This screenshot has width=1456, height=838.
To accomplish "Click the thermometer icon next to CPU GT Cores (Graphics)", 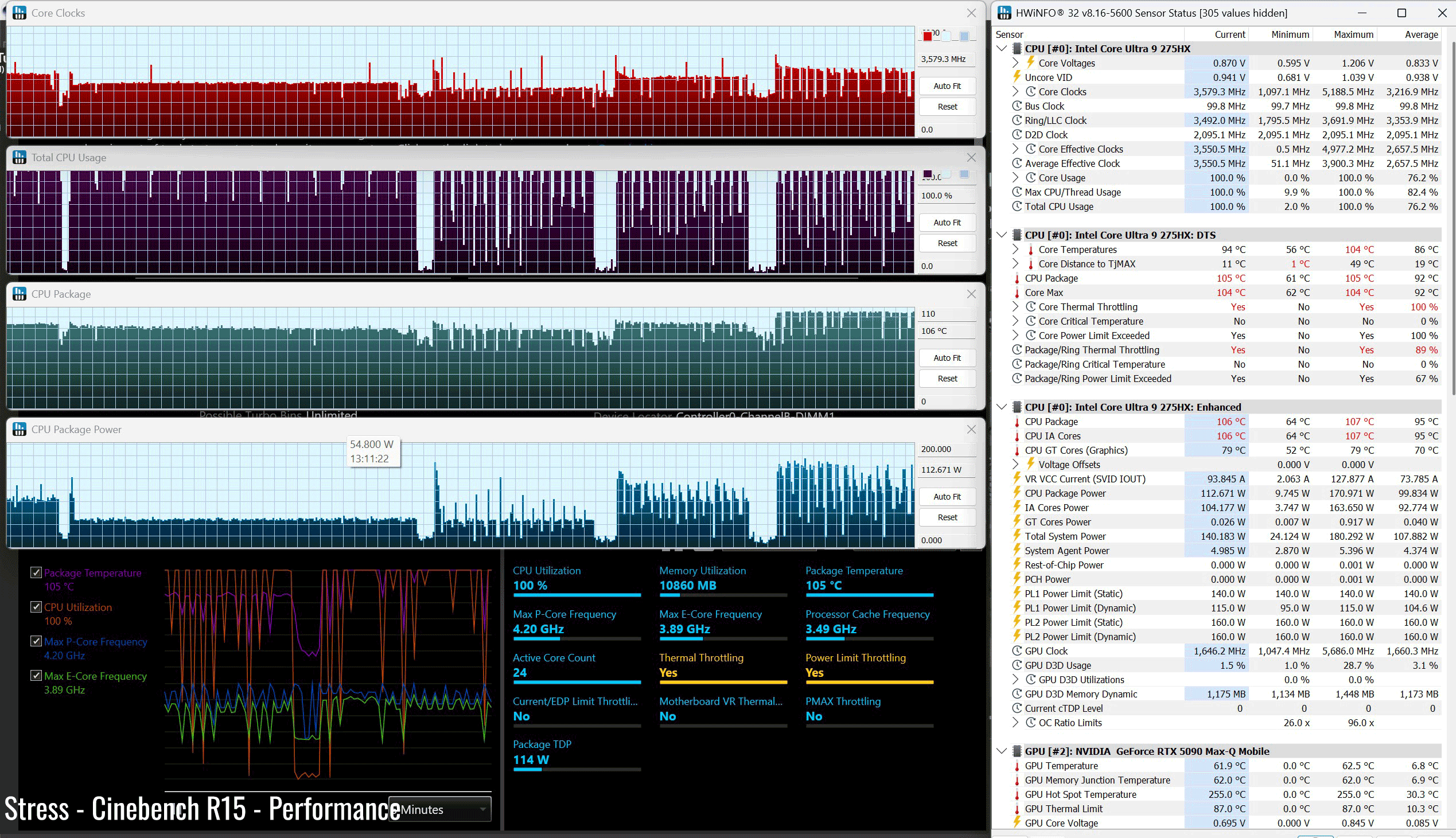I will click(x=1017, y=450).
